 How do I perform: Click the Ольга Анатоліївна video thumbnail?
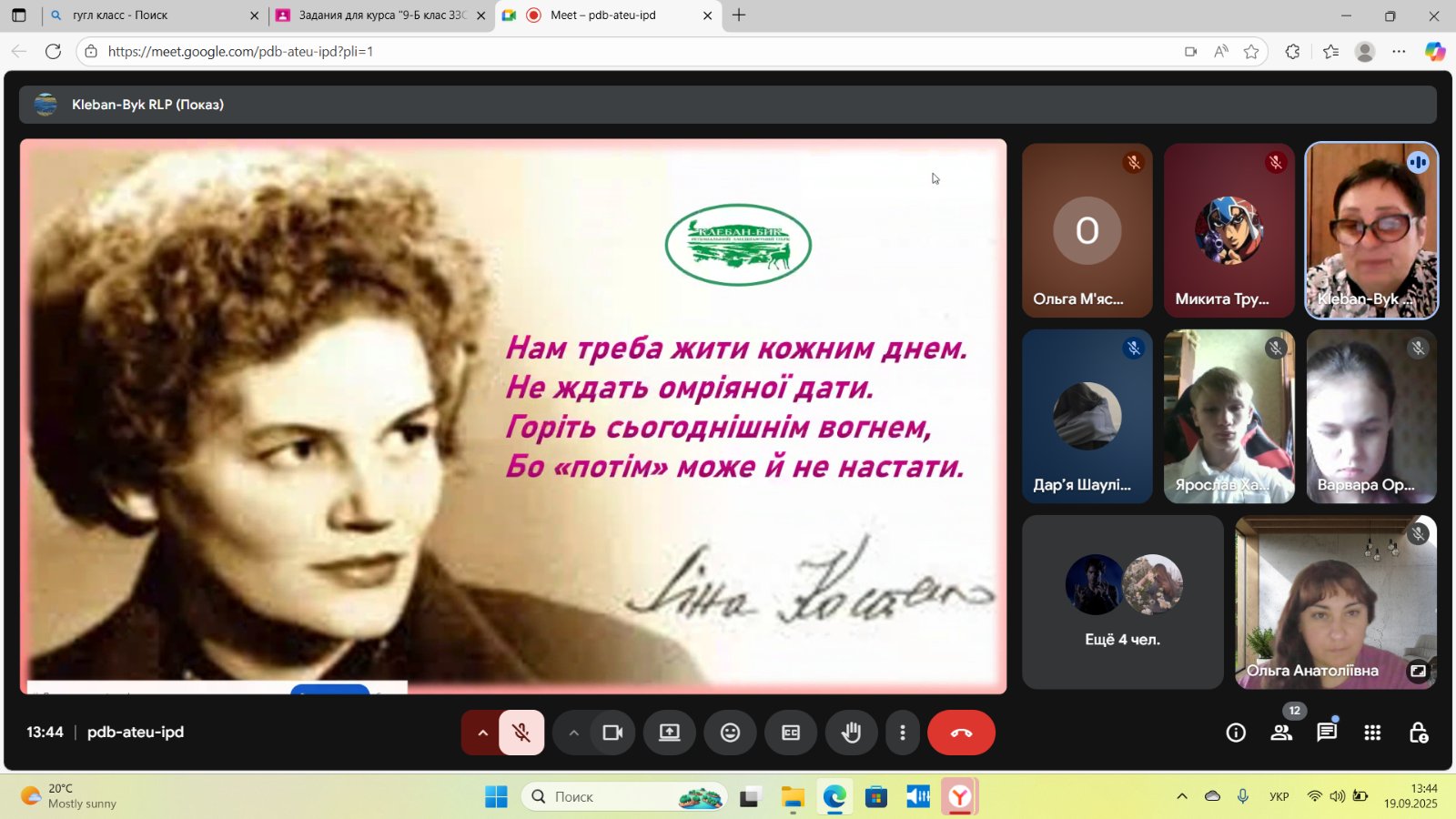point(1335,602)
